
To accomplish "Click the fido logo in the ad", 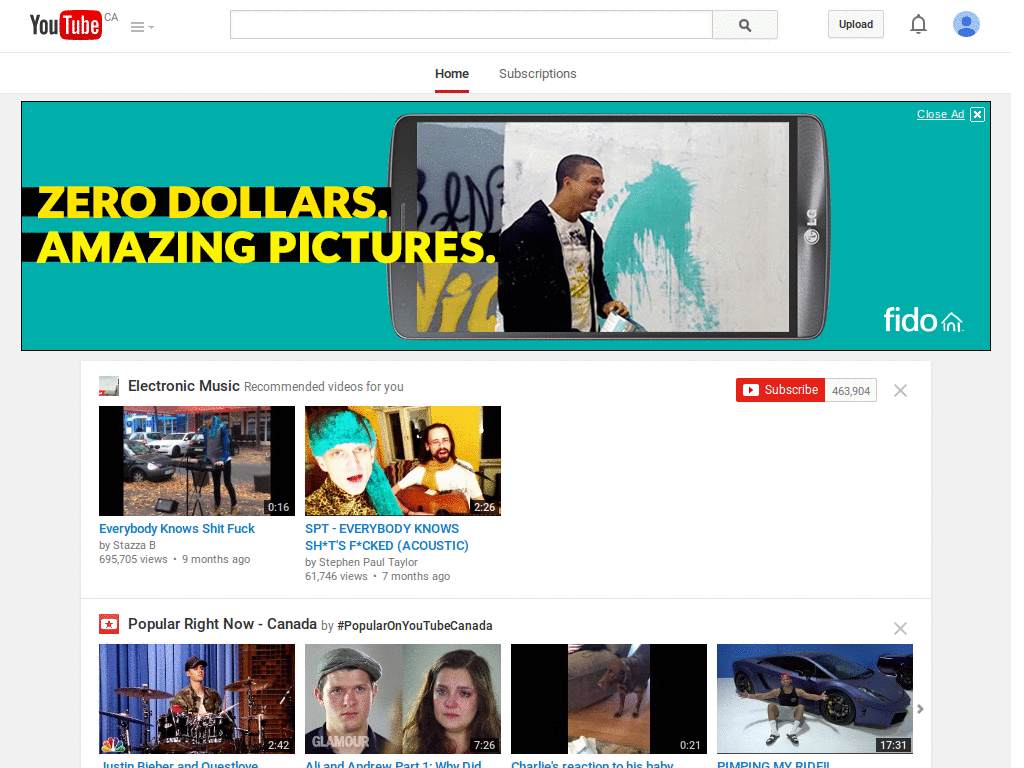I will pos(923,319).
